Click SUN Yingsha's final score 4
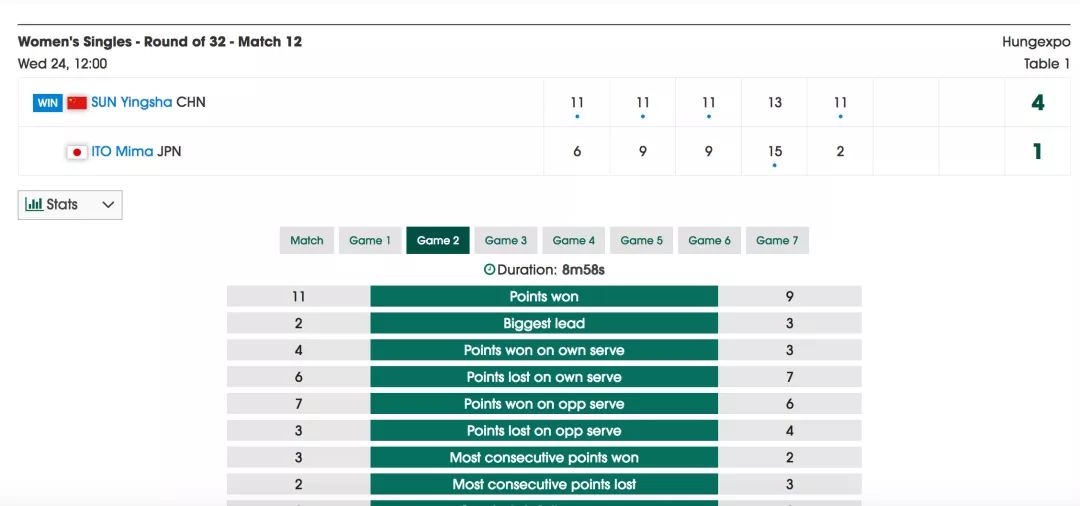The width and height of the screenshot is (1080, 506). click(x=1037, y=103)
